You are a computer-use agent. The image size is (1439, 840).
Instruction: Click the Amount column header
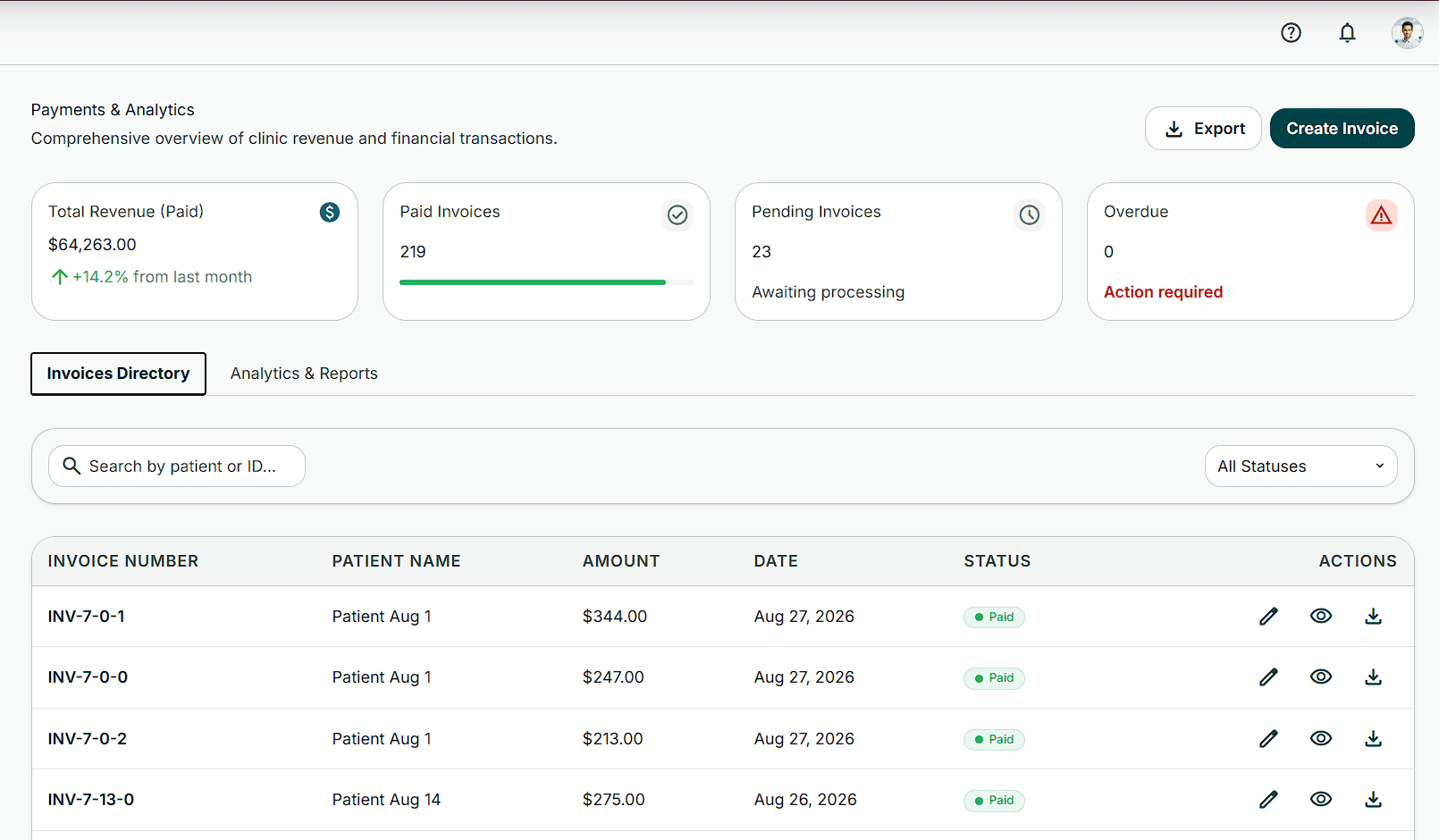(x=621, y=561)
